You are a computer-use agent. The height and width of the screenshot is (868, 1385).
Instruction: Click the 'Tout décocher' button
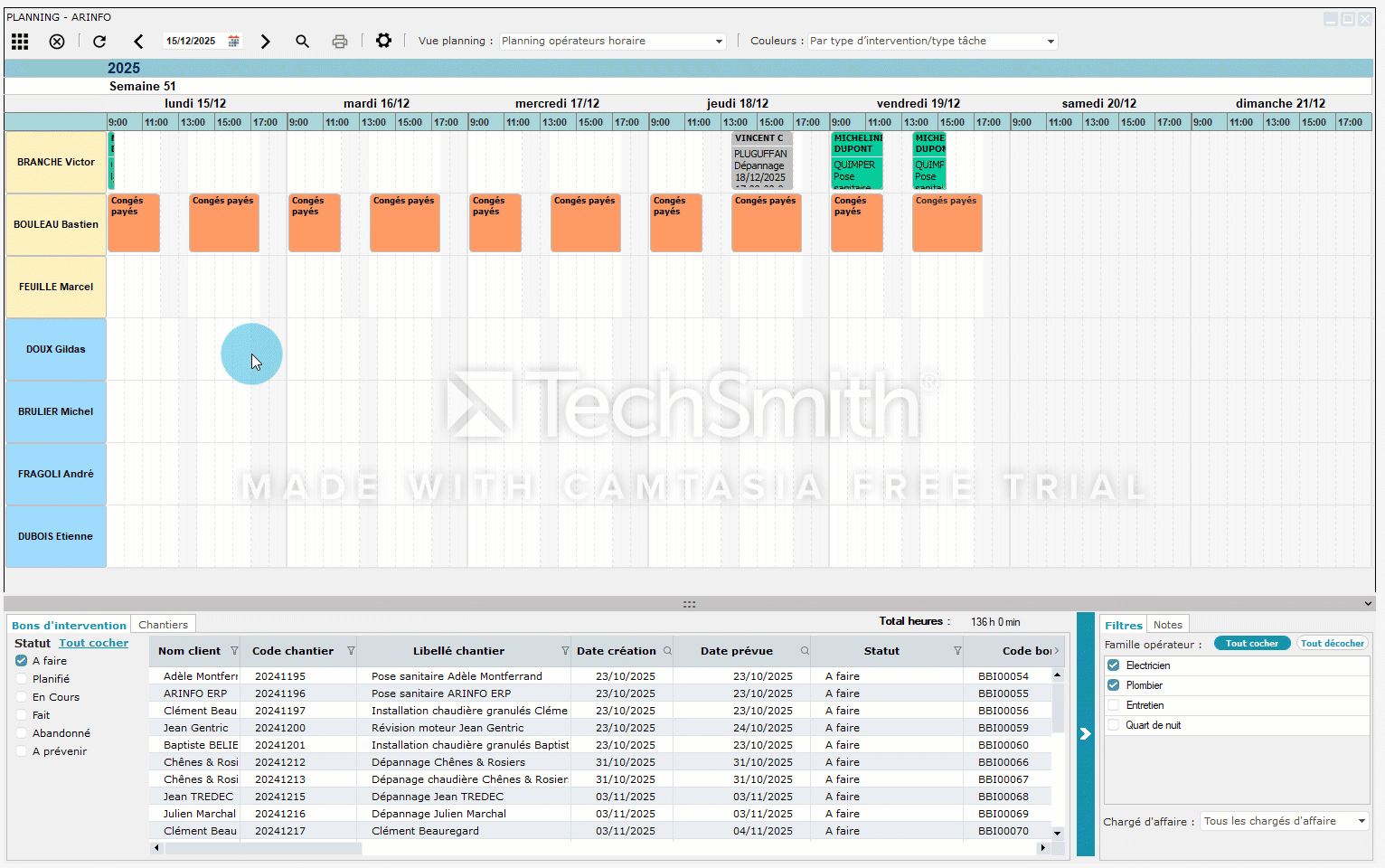(x=1332, y=644)
